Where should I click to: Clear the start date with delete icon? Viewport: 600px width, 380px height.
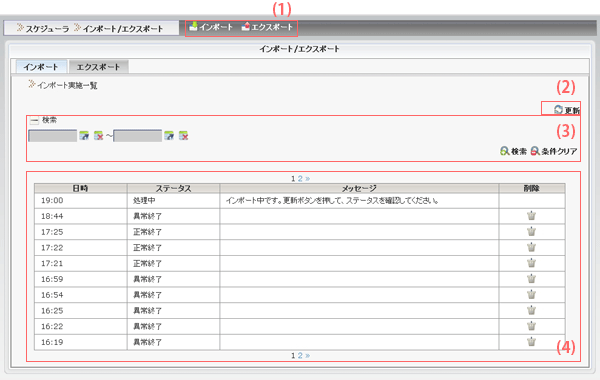pos(99,136)
